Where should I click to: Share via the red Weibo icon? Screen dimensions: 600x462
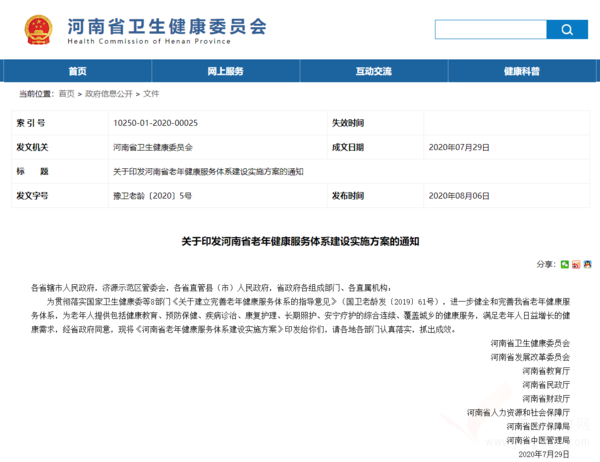tap(576, 264)
